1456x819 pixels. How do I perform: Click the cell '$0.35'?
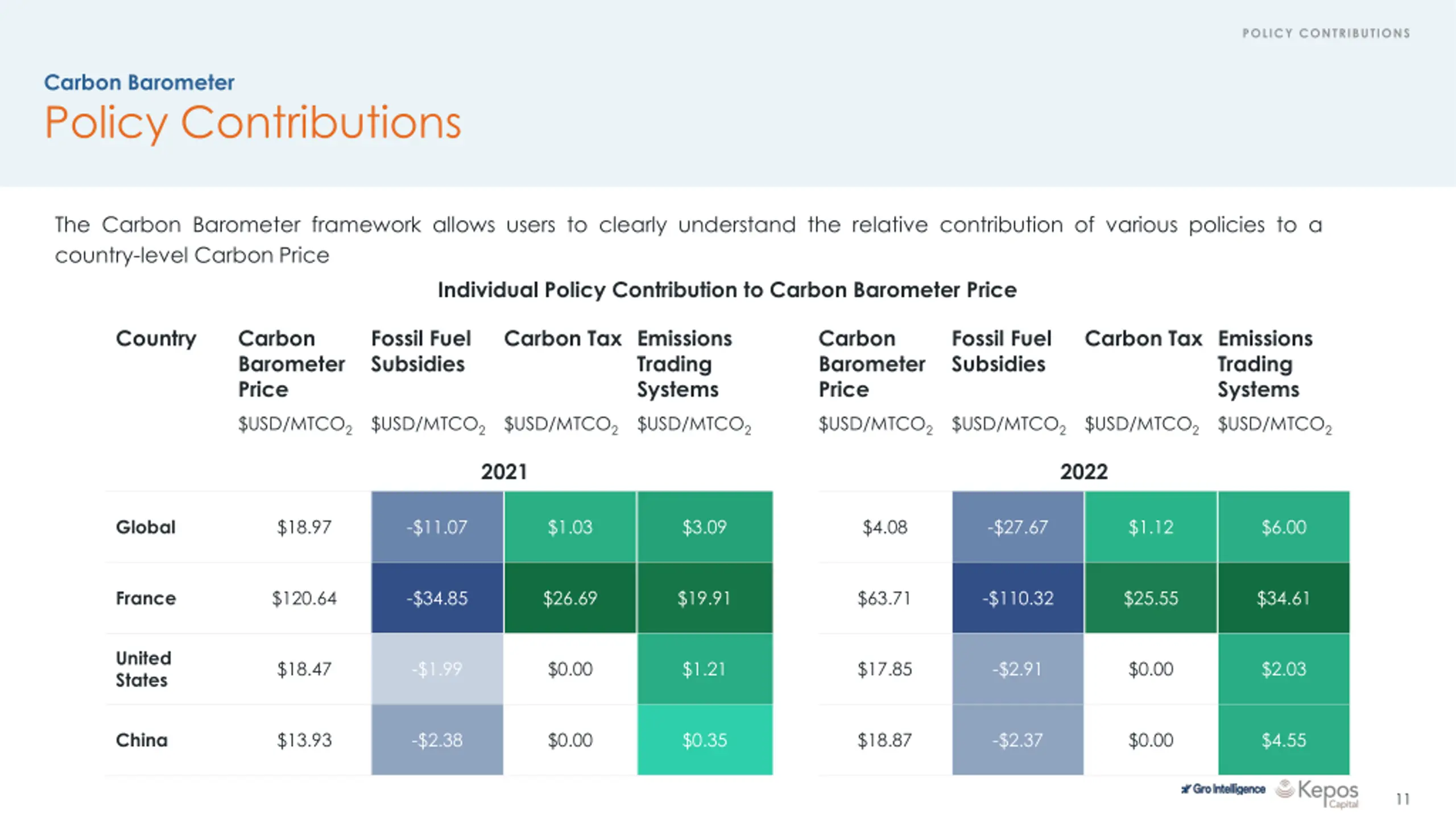[705, 740]
